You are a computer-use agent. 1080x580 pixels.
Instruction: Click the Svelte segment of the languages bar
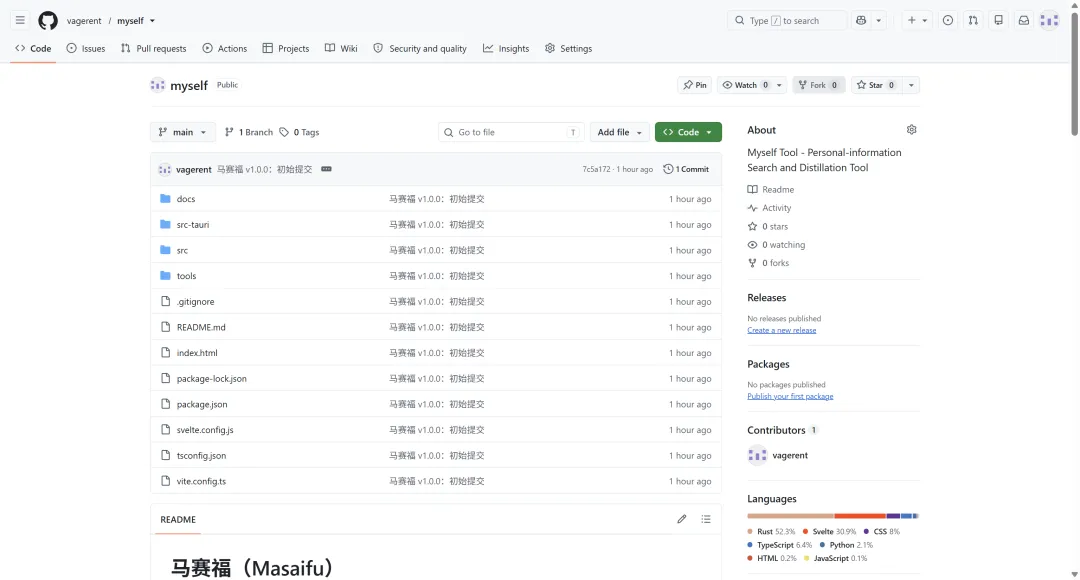(x=860, y=516)
